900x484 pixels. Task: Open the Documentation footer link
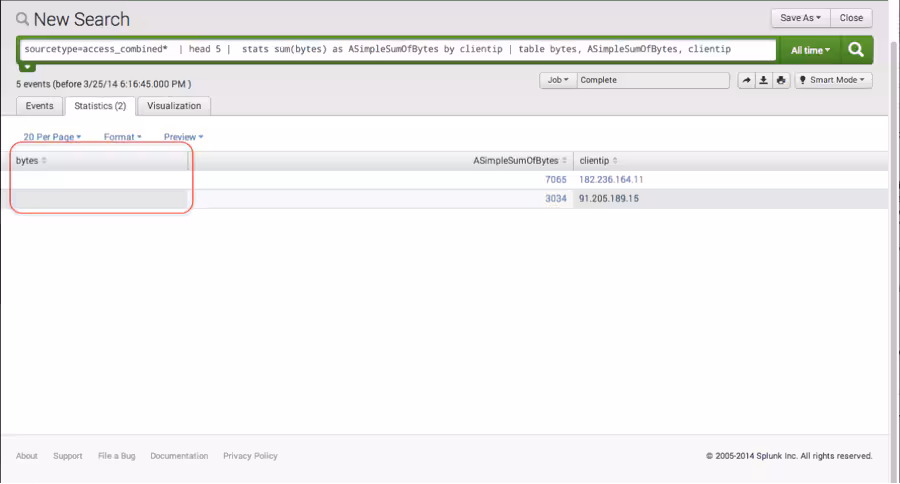point(179,456)
